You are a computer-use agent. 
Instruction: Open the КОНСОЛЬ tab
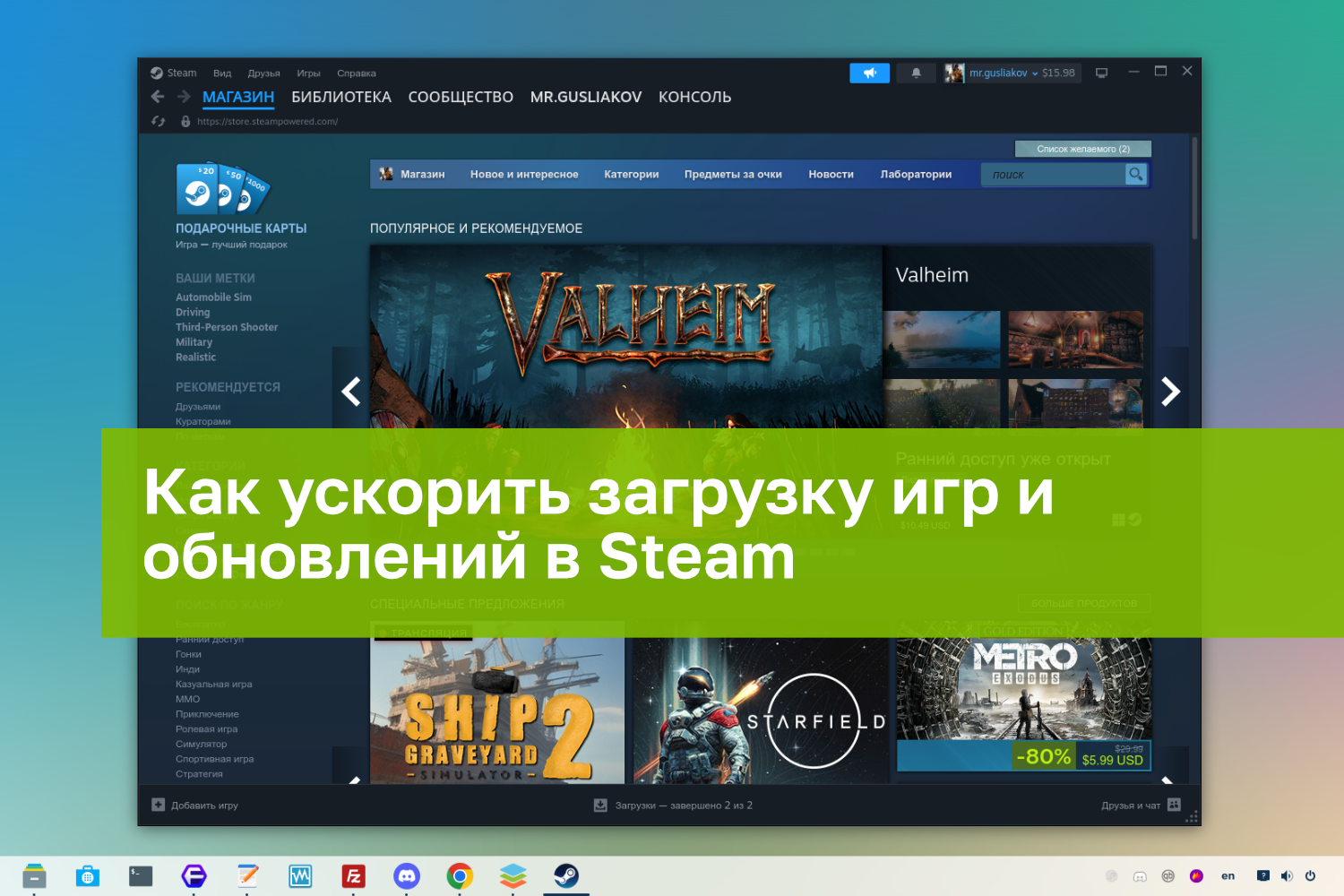point(694,97)
